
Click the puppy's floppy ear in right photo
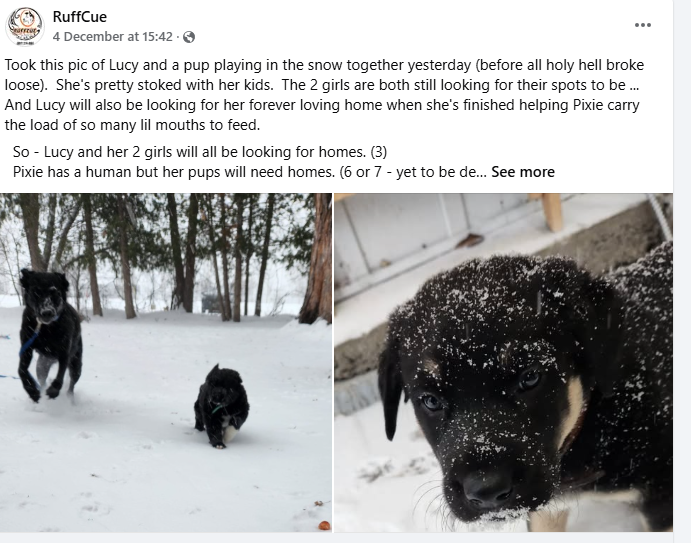(390, 385)
